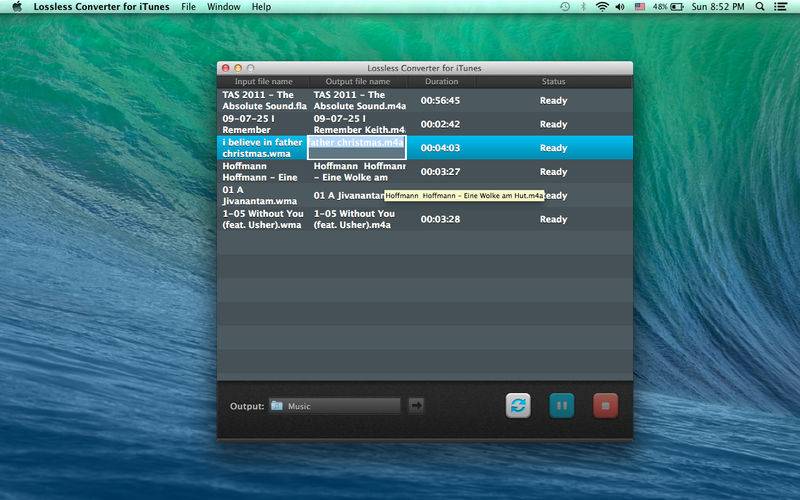Screen dimensions: 800x500
Task: Click the Duration column header
Action: pos(441,82)
